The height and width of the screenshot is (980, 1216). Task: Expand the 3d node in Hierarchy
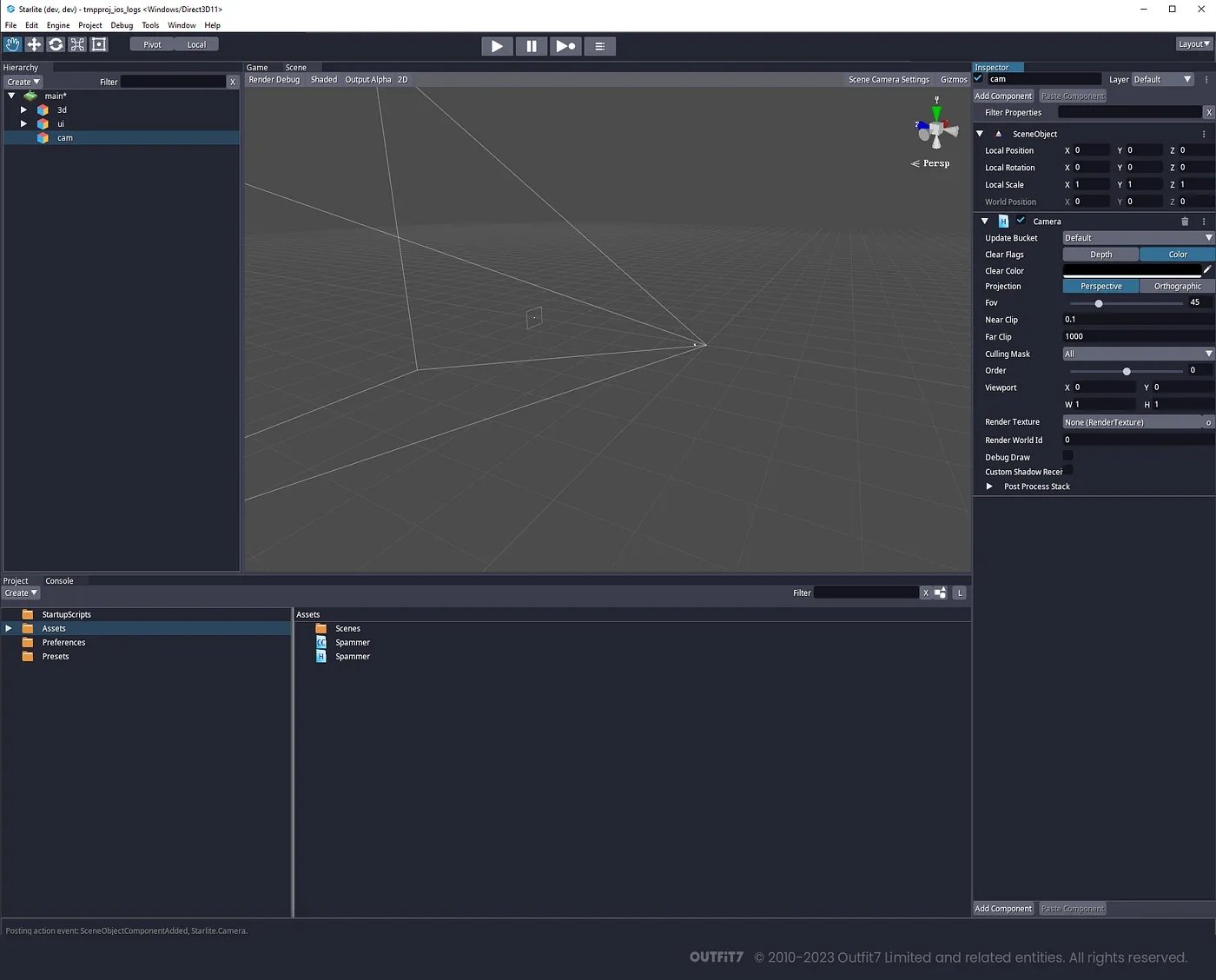point(23,109)
